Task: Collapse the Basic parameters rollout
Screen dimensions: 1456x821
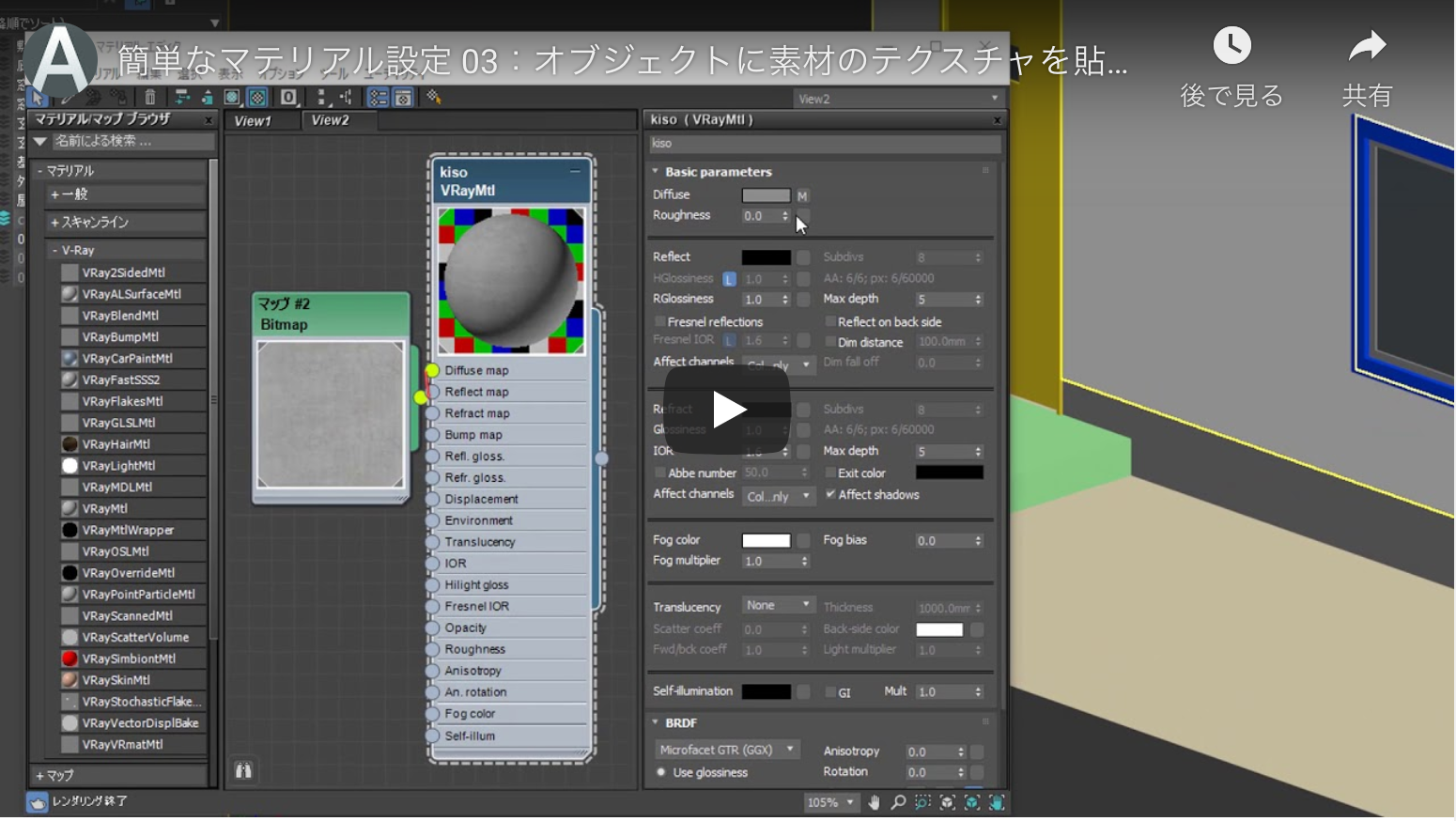Action: coord(656,172)
